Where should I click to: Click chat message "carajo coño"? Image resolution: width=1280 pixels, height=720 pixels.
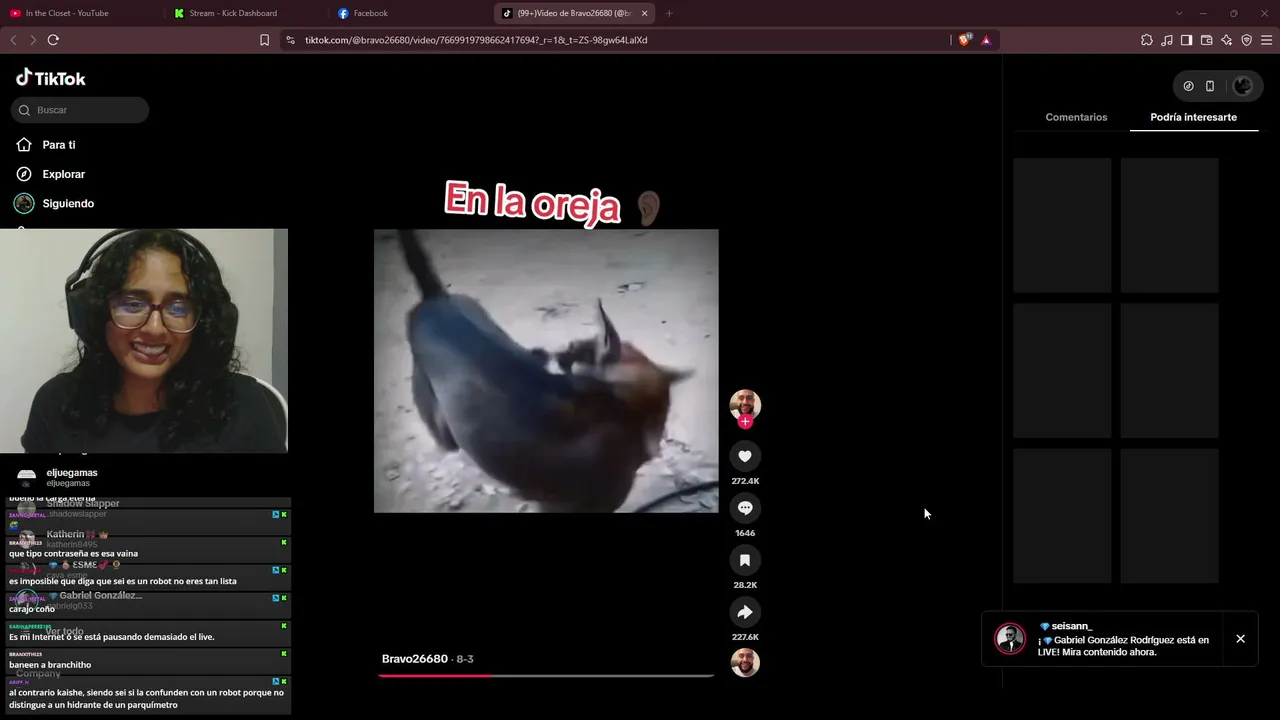[32, 609]
